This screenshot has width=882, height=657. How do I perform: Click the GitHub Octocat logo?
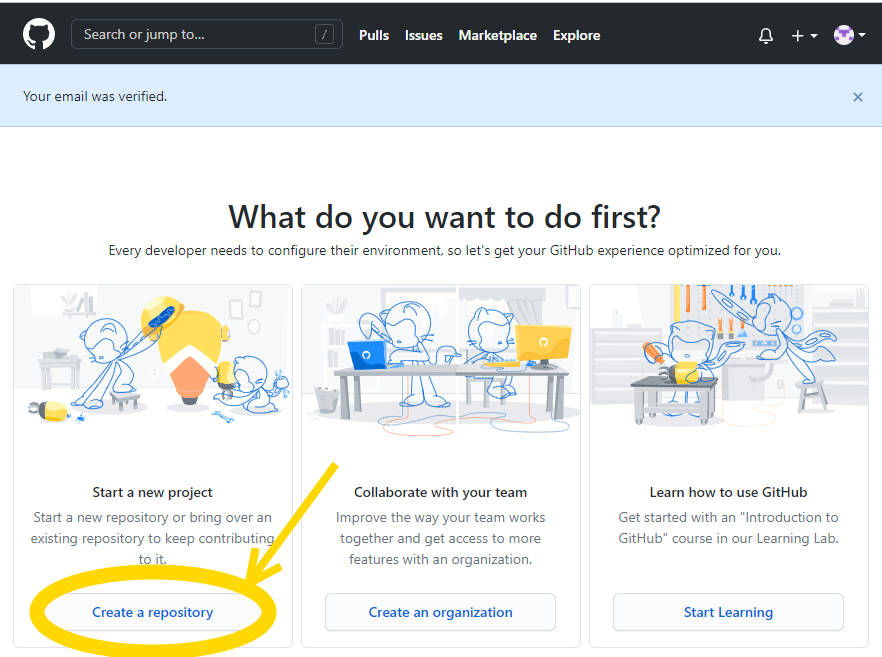39,35
